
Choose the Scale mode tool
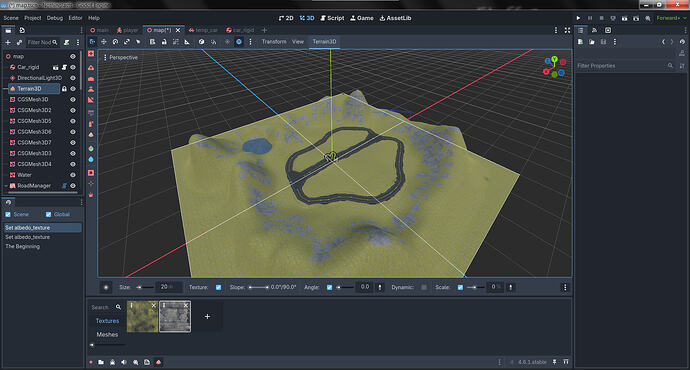[127, 41]
